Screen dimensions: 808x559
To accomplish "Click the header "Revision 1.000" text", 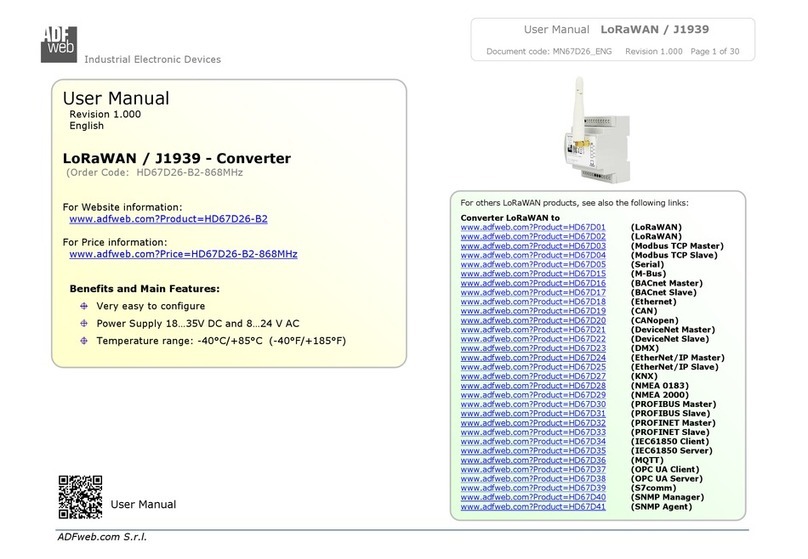I will (653, 52).
